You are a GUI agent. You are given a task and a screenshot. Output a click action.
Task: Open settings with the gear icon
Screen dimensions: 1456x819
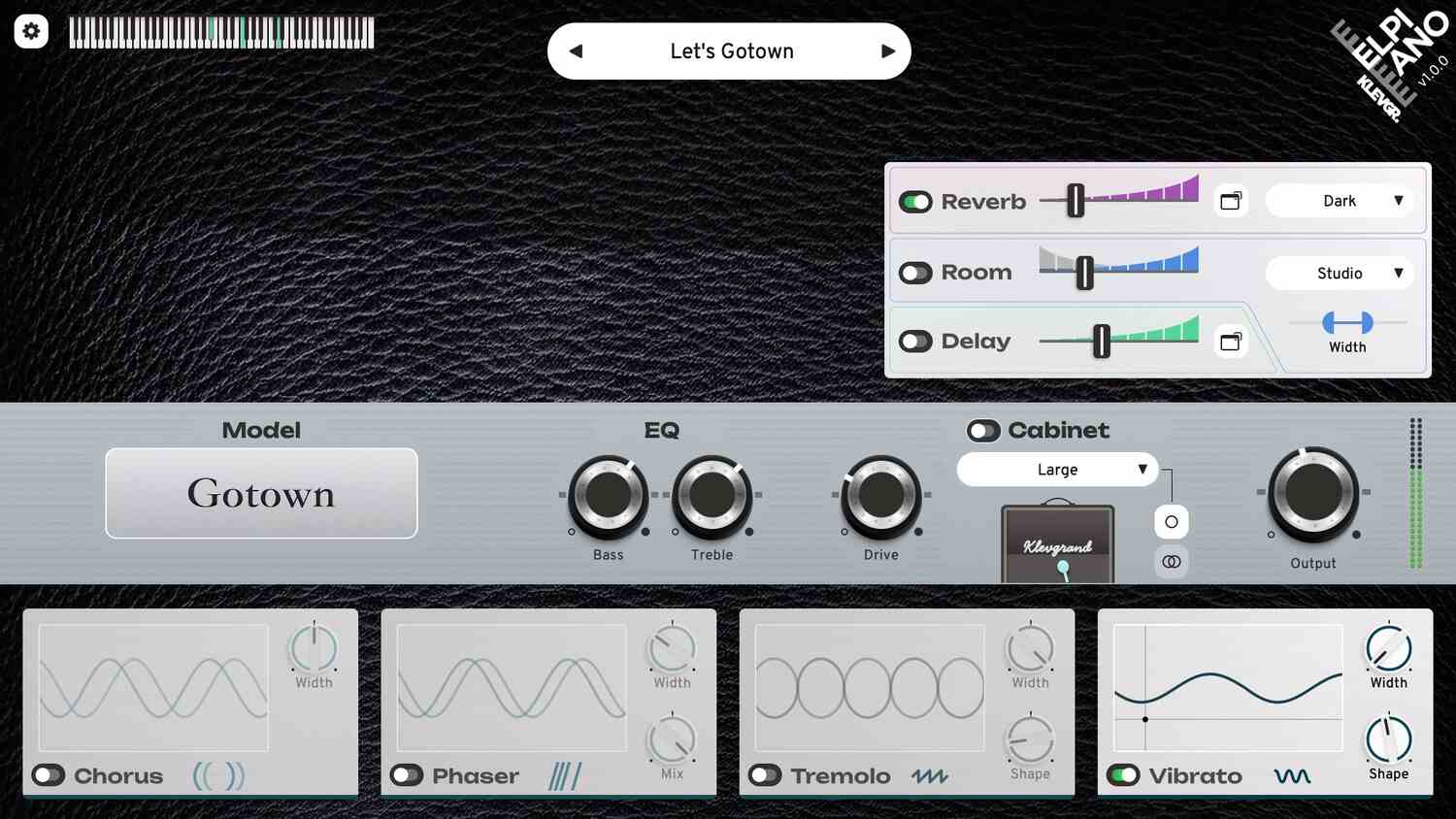[x=31, y=32]
